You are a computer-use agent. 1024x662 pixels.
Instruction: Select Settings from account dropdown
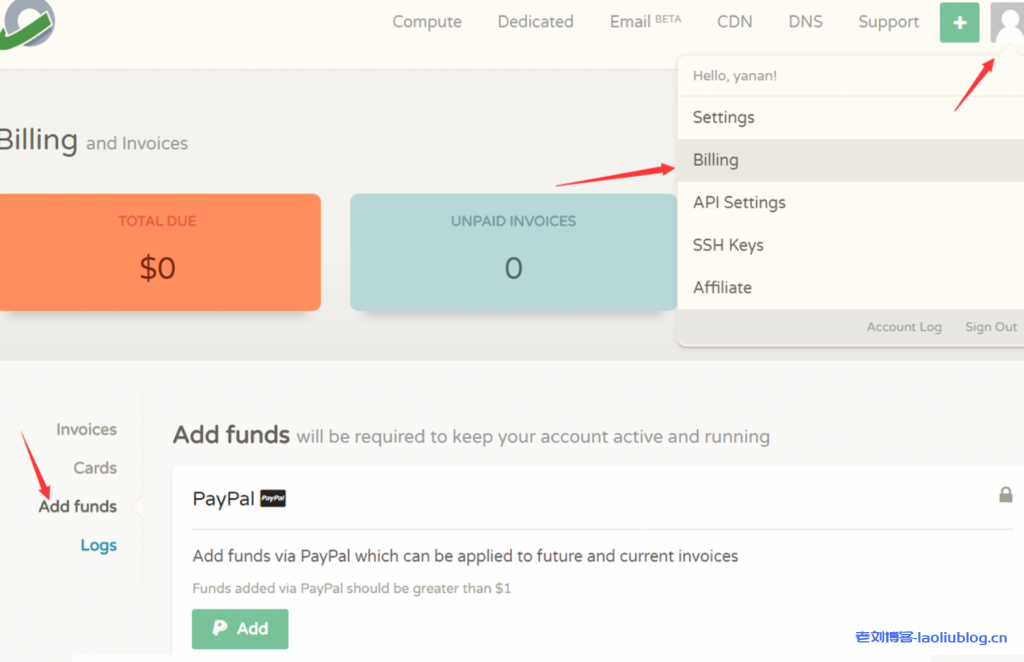[724, 117]
